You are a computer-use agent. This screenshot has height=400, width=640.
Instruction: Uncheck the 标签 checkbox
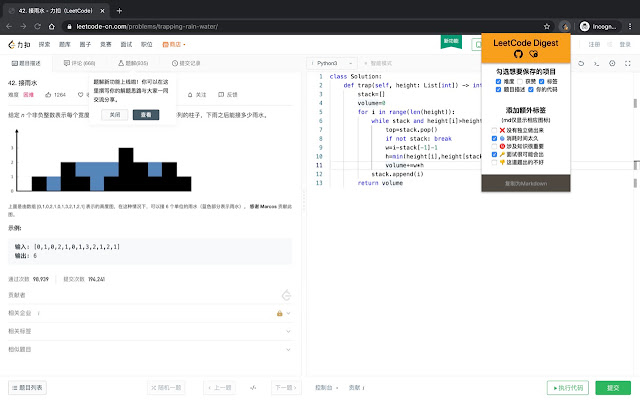pos(541,82)
